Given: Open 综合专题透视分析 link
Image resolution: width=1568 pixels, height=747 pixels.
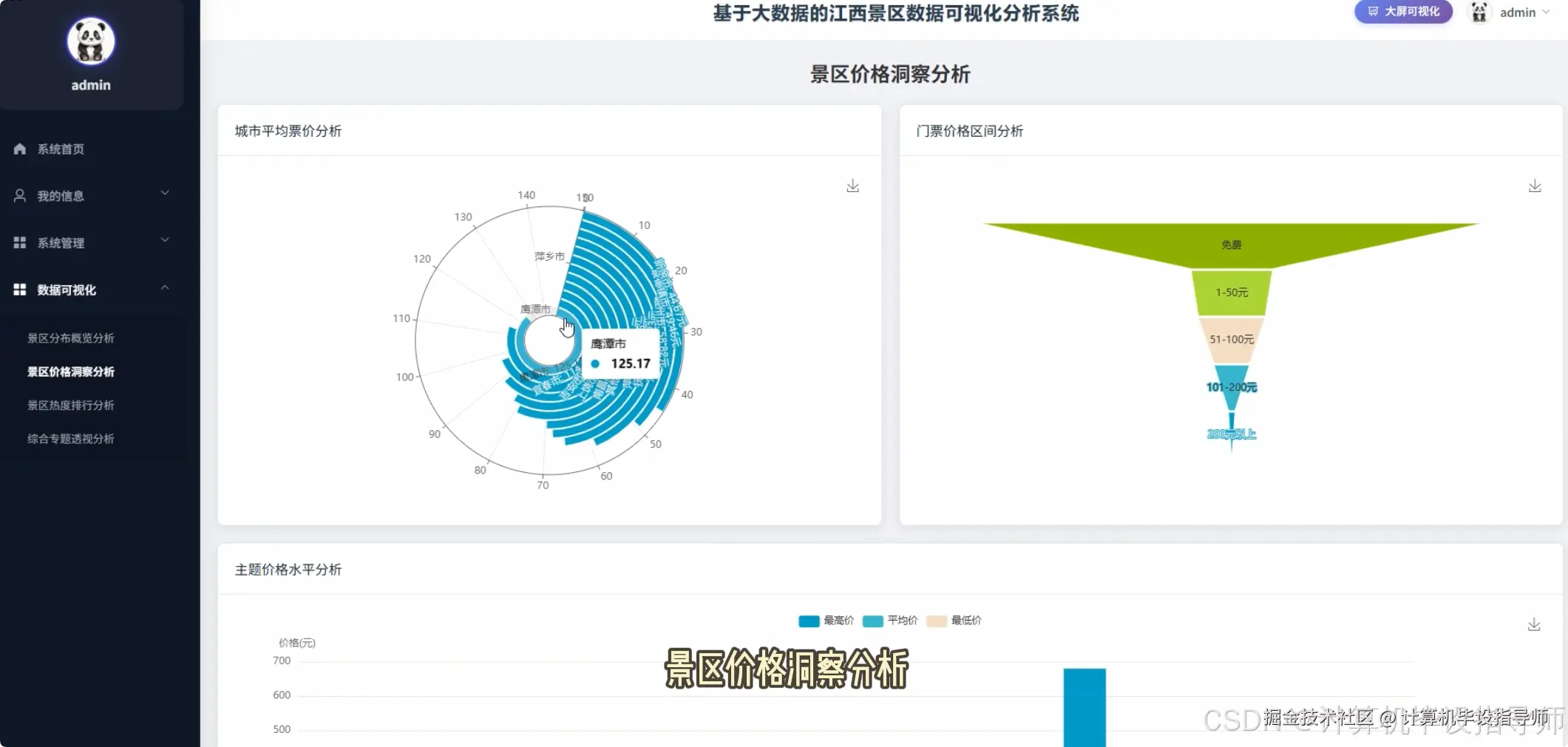Looking at the screenshot, I should coord(70,438).
